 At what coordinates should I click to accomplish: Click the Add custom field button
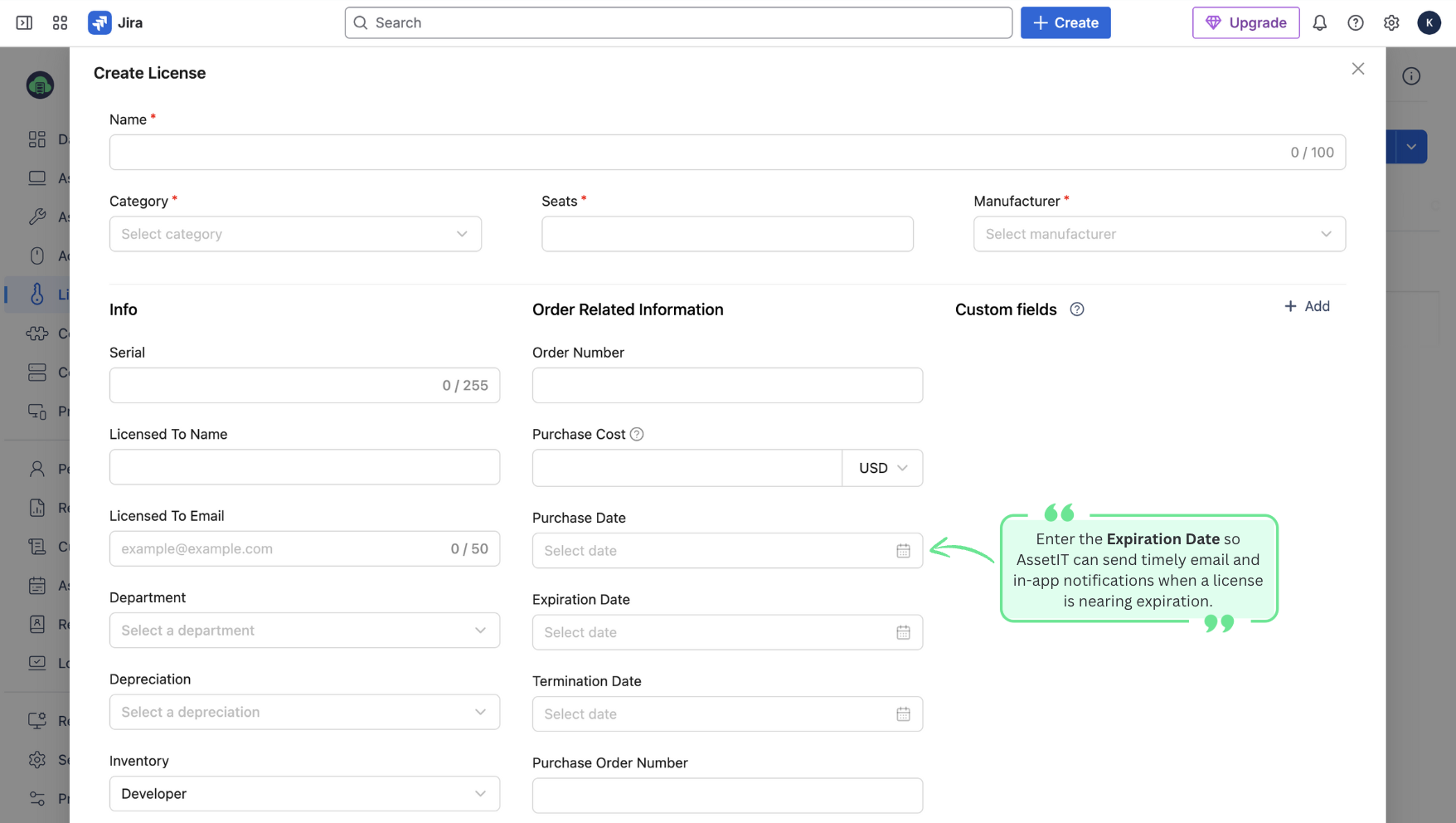[x=1307, y=306]
